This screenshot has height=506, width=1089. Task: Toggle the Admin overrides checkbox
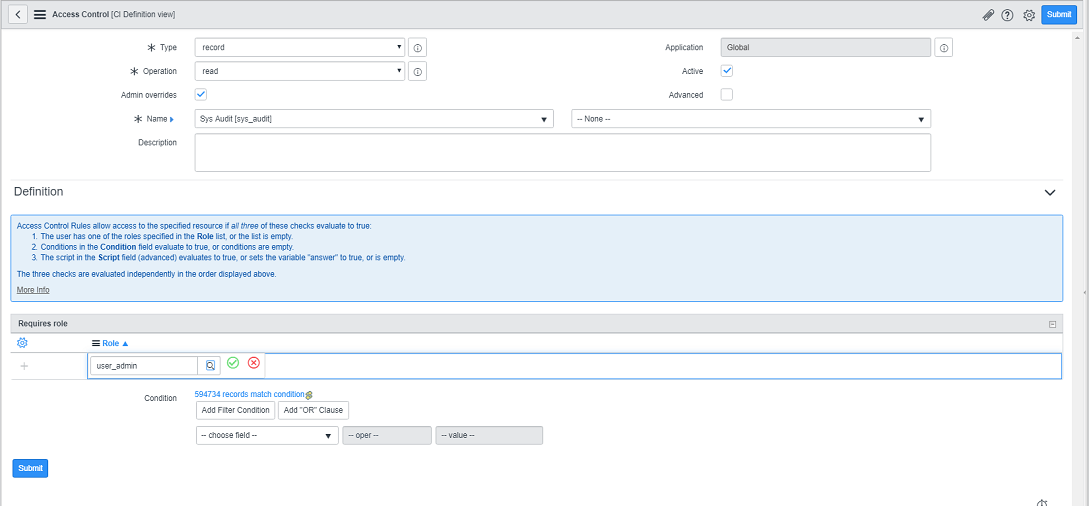tap(201, 94)
